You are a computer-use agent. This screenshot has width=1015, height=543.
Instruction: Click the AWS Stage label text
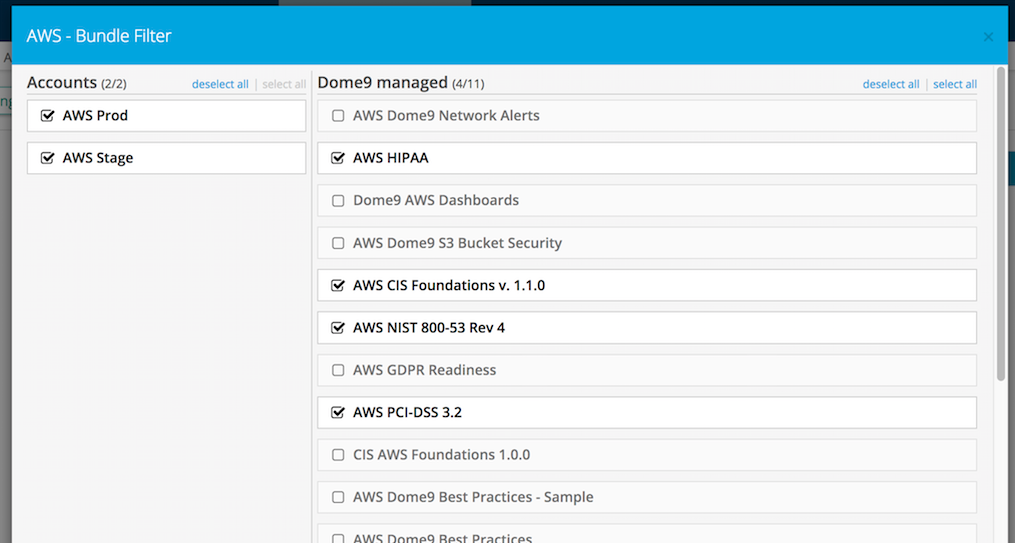coord(98,158)
